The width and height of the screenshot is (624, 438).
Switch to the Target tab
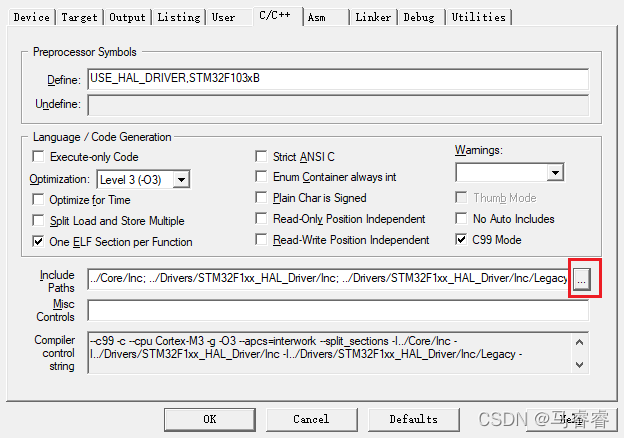[x=79, y=18]
